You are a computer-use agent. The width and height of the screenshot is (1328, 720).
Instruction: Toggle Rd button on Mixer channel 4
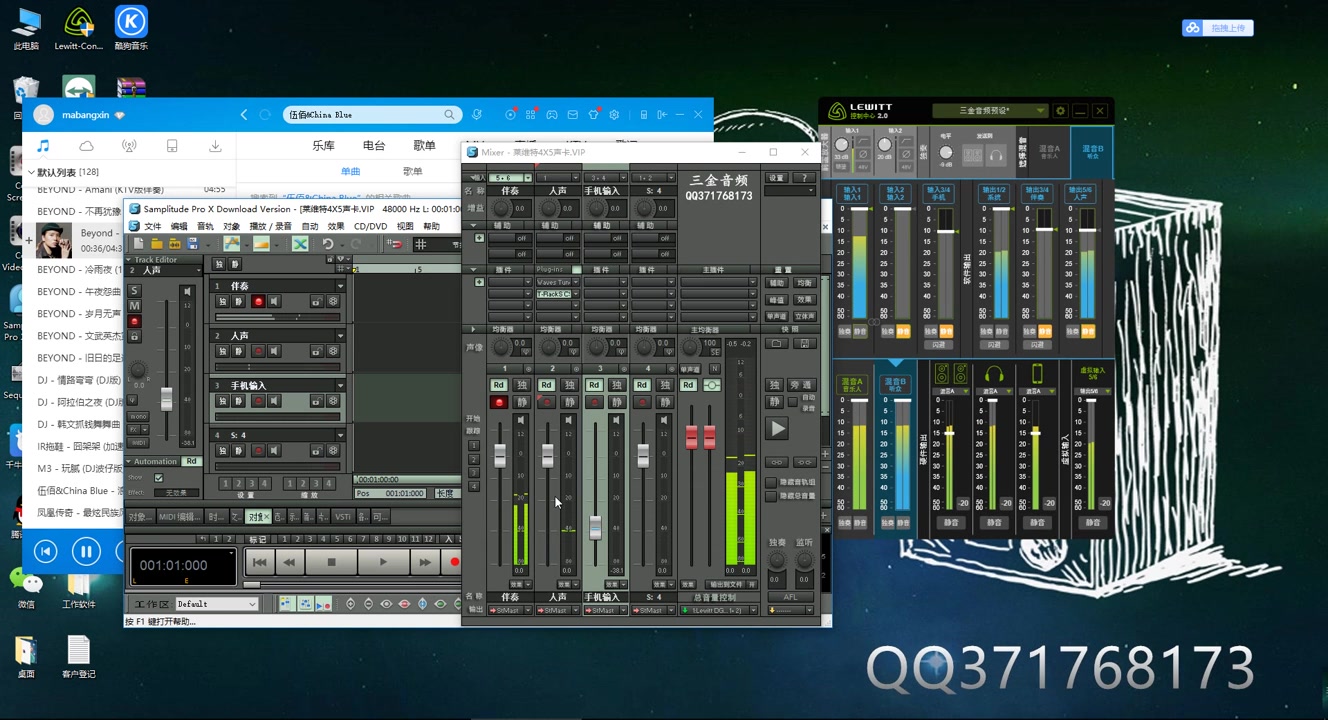tap(641, 385)
